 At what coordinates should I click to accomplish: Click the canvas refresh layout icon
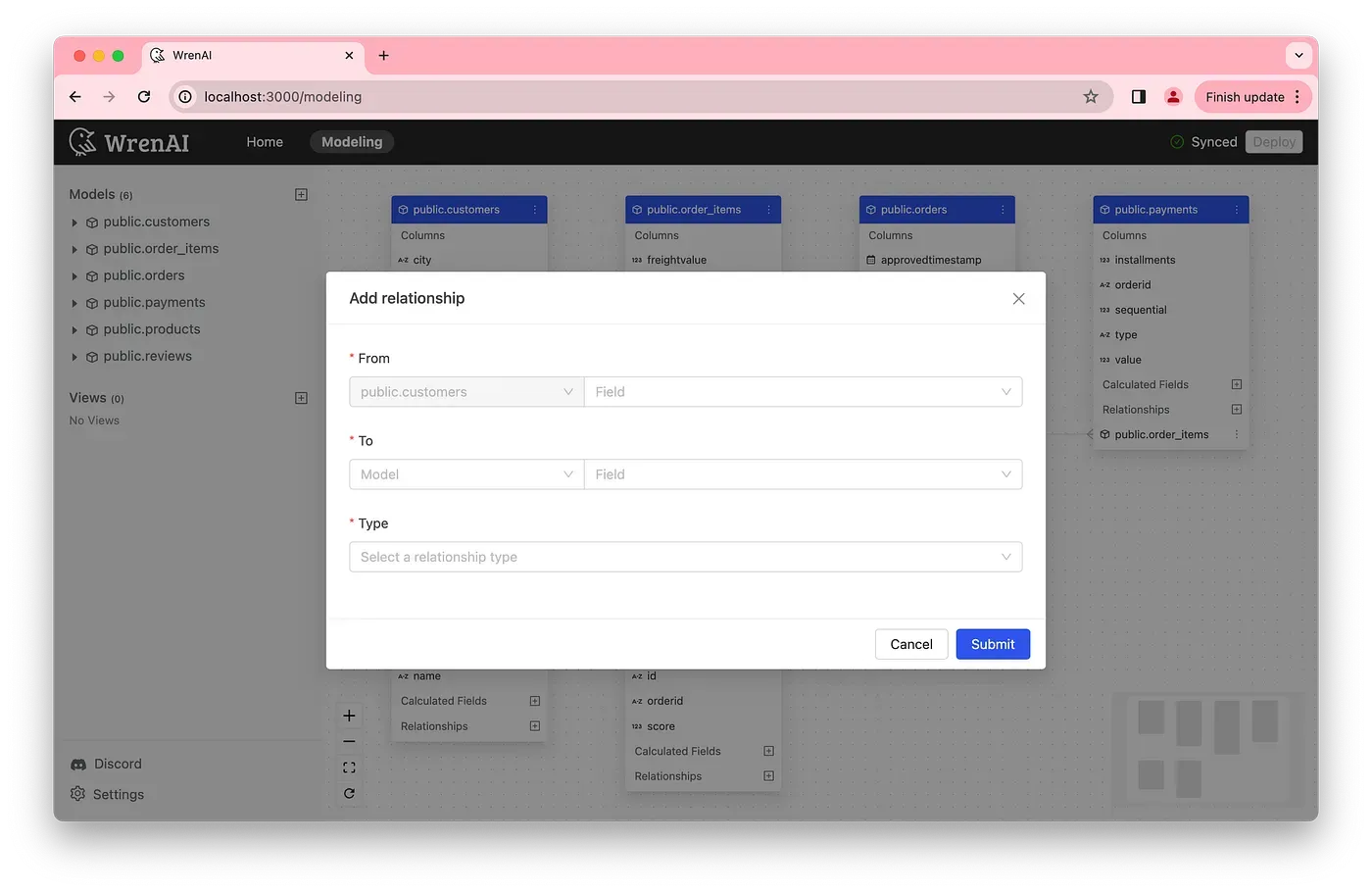tap(349, 793)
